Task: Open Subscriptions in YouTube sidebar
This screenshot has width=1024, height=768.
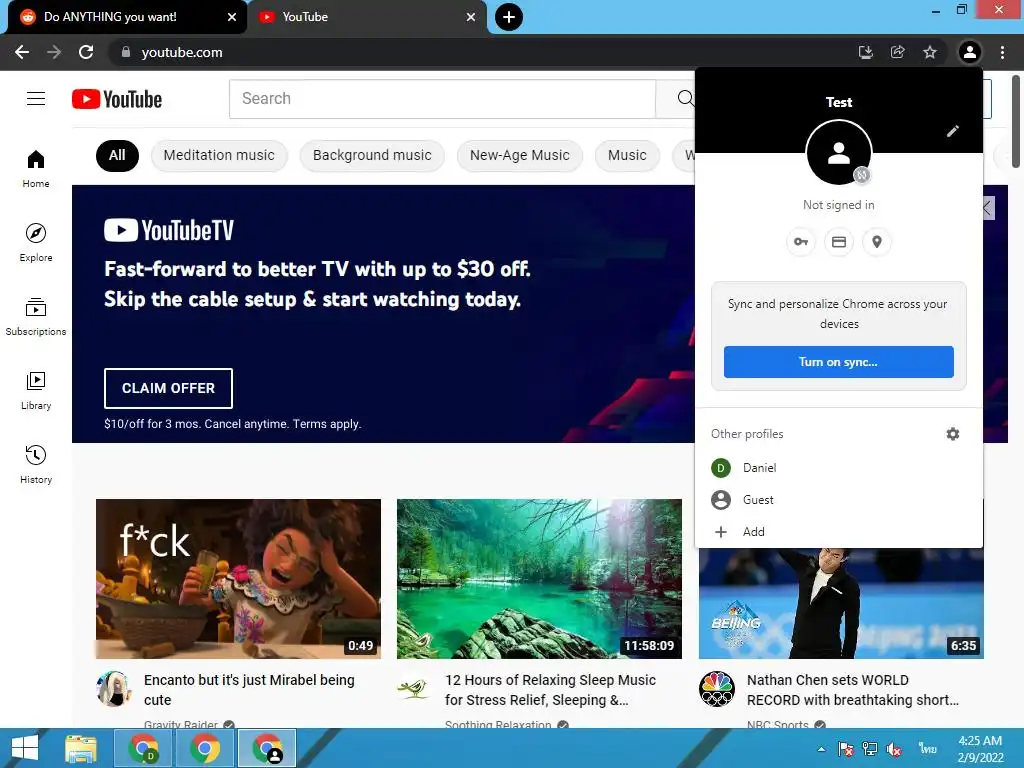Action: click(x=36, y=316)
